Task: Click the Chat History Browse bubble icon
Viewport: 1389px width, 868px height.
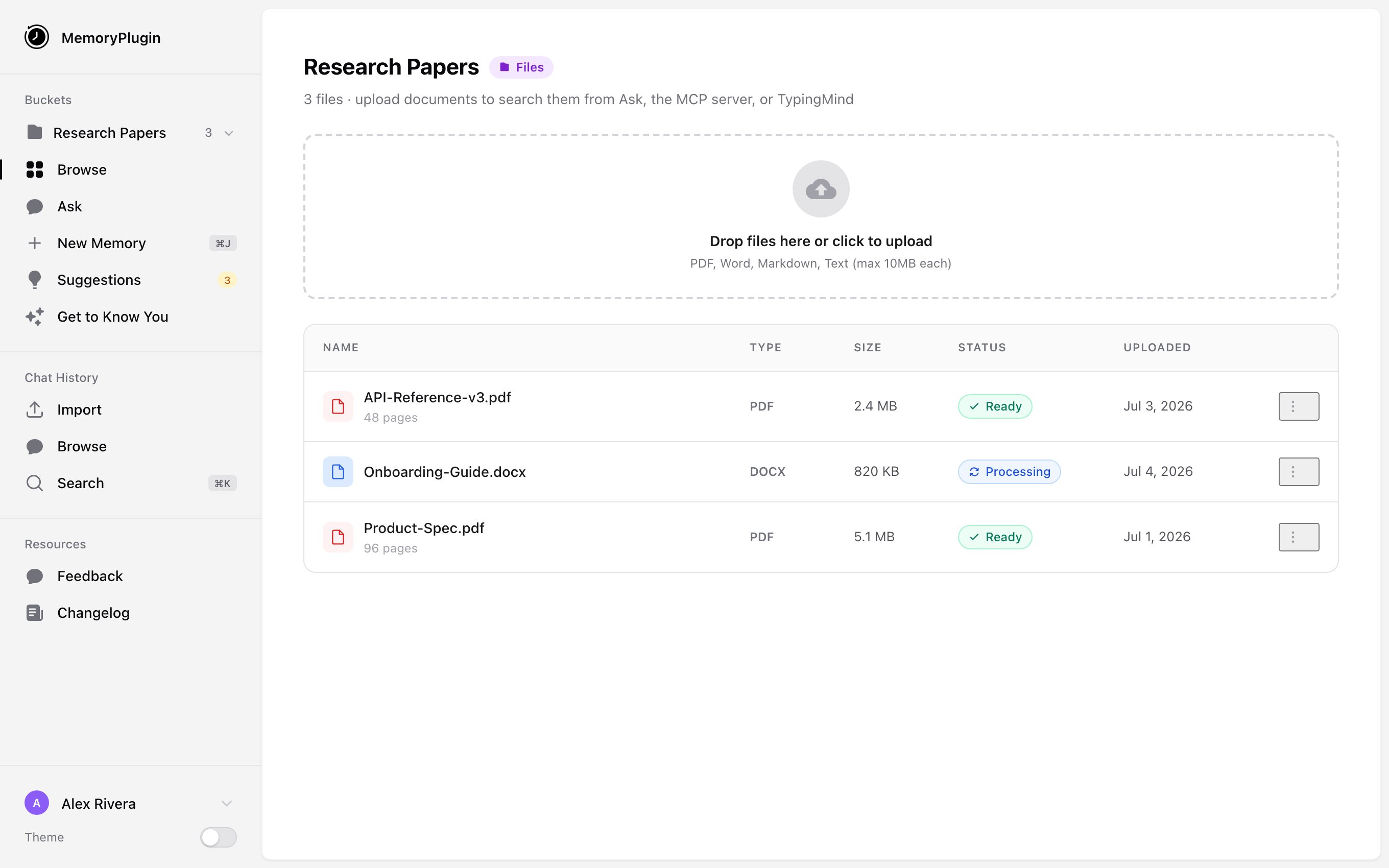Action: click(x=34, y=446)
